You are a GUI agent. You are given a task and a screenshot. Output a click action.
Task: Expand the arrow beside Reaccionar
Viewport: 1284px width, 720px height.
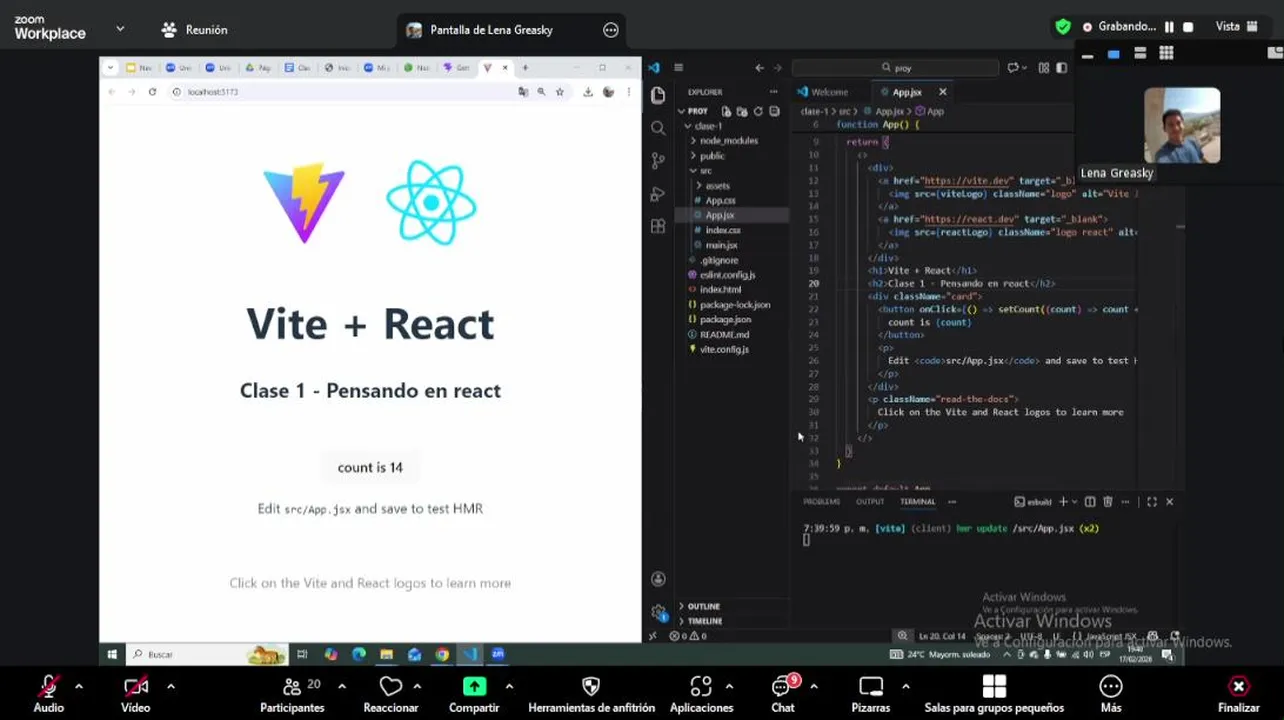pyautogui.click(x=417, y=686)
